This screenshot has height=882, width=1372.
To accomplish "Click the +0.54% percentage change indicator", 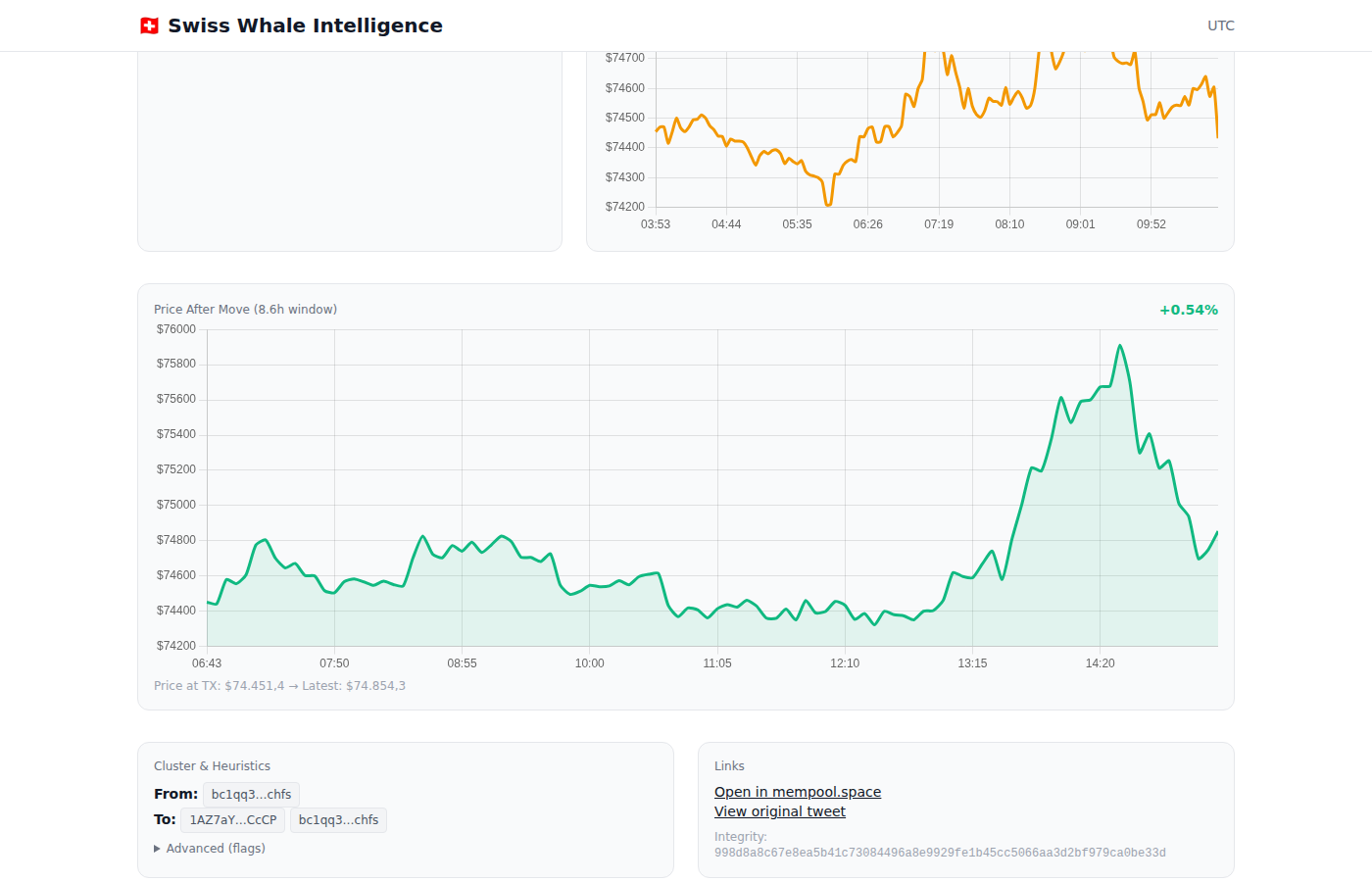I will pos(1189,309).
